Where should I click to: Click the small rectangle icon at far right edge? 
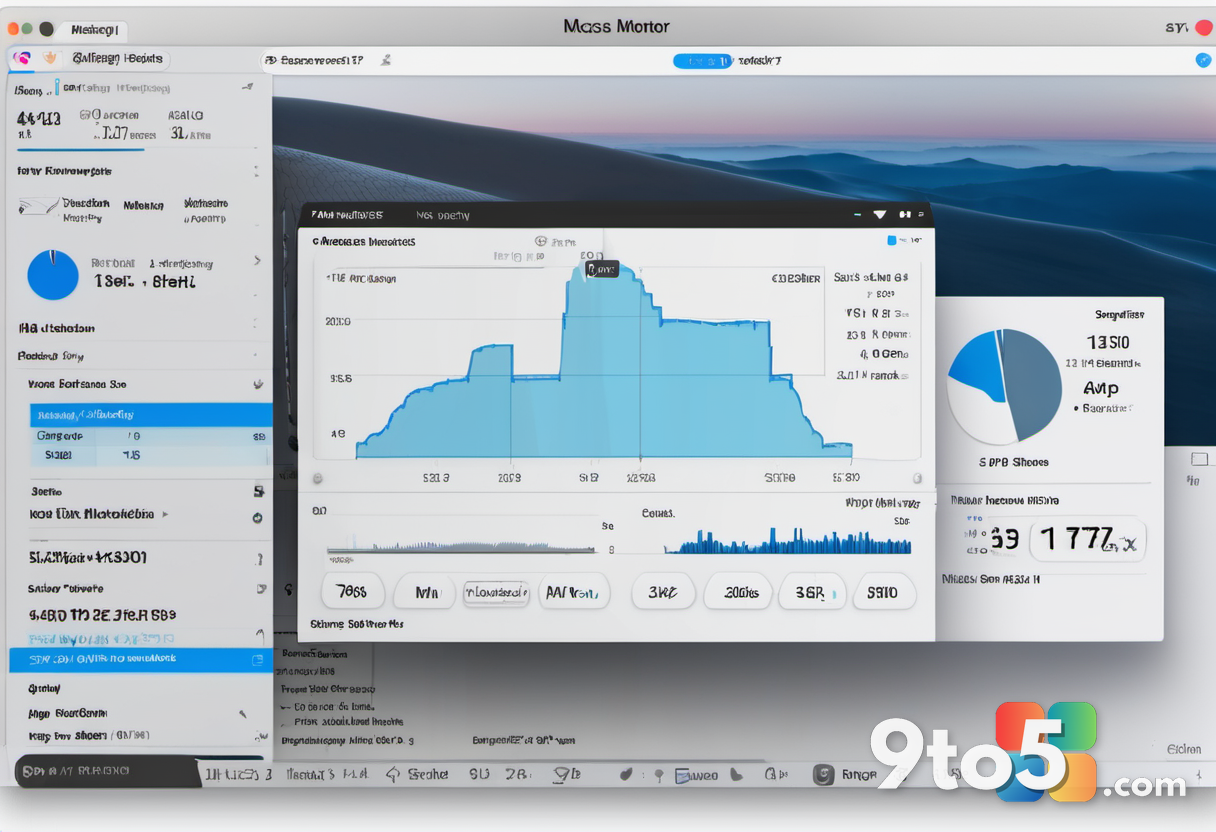point(1200,459)
